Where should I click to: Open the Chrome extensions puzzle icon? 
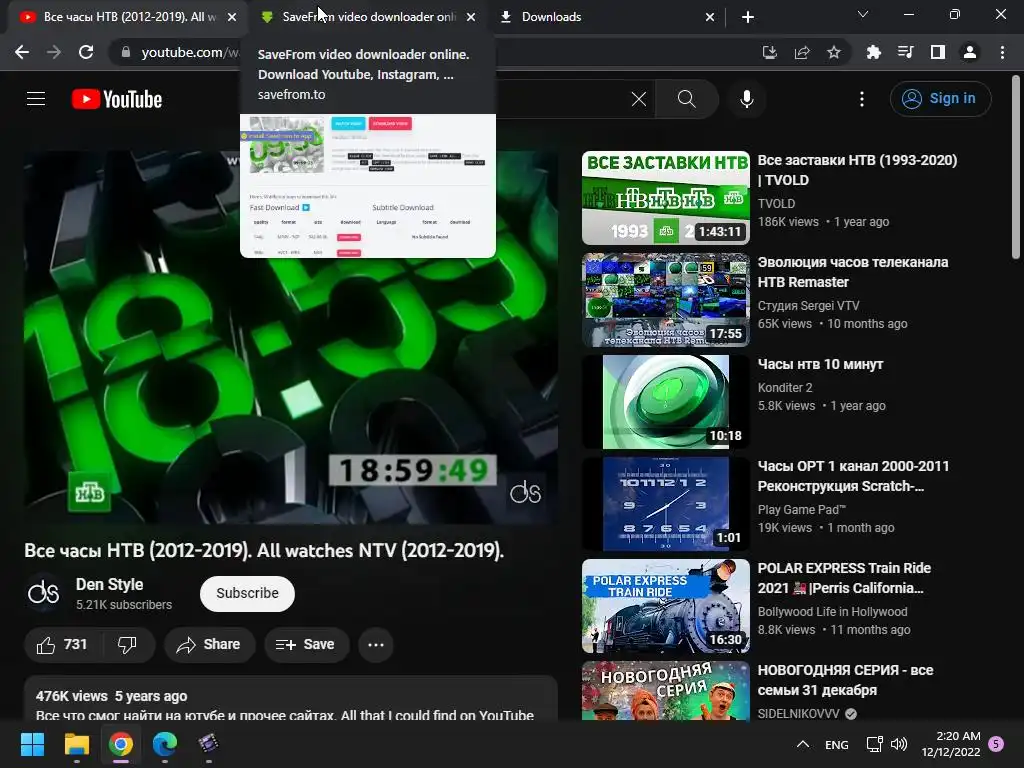pyautogui.click(x=874, y=52)
